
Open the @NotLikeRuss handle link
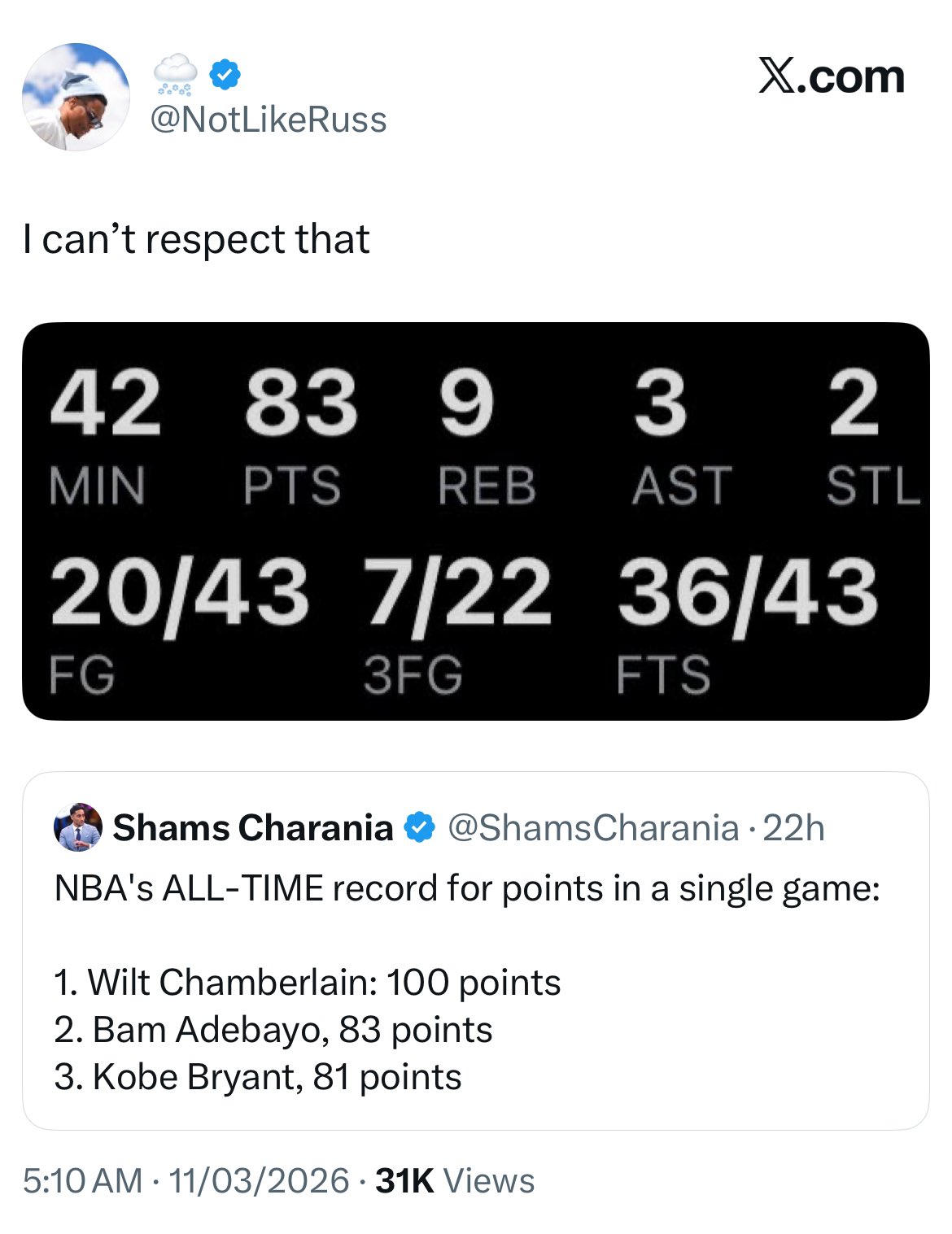point(269,120)
